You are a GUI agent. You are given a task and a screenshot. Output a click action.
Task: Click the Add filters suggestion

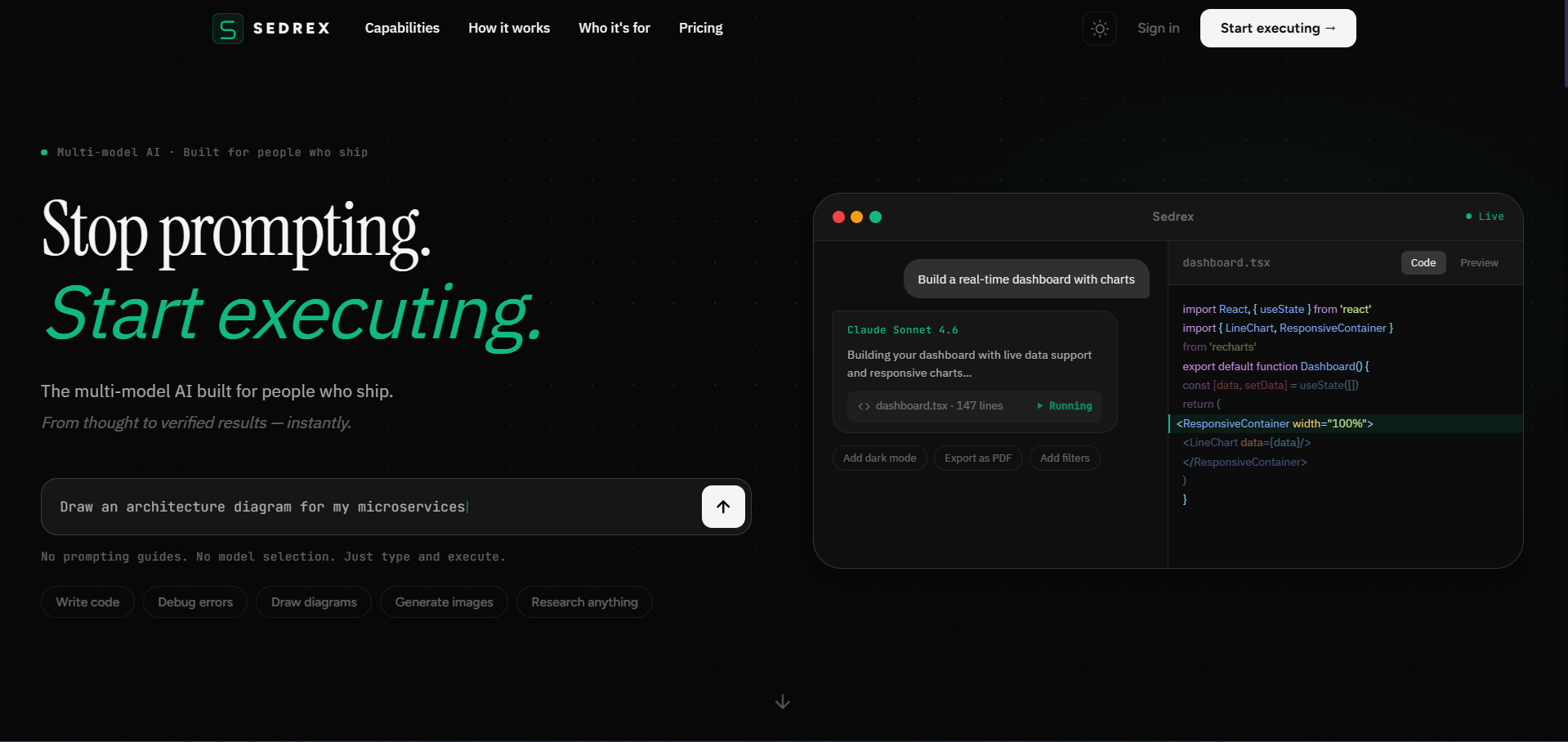click(1065, 458)
